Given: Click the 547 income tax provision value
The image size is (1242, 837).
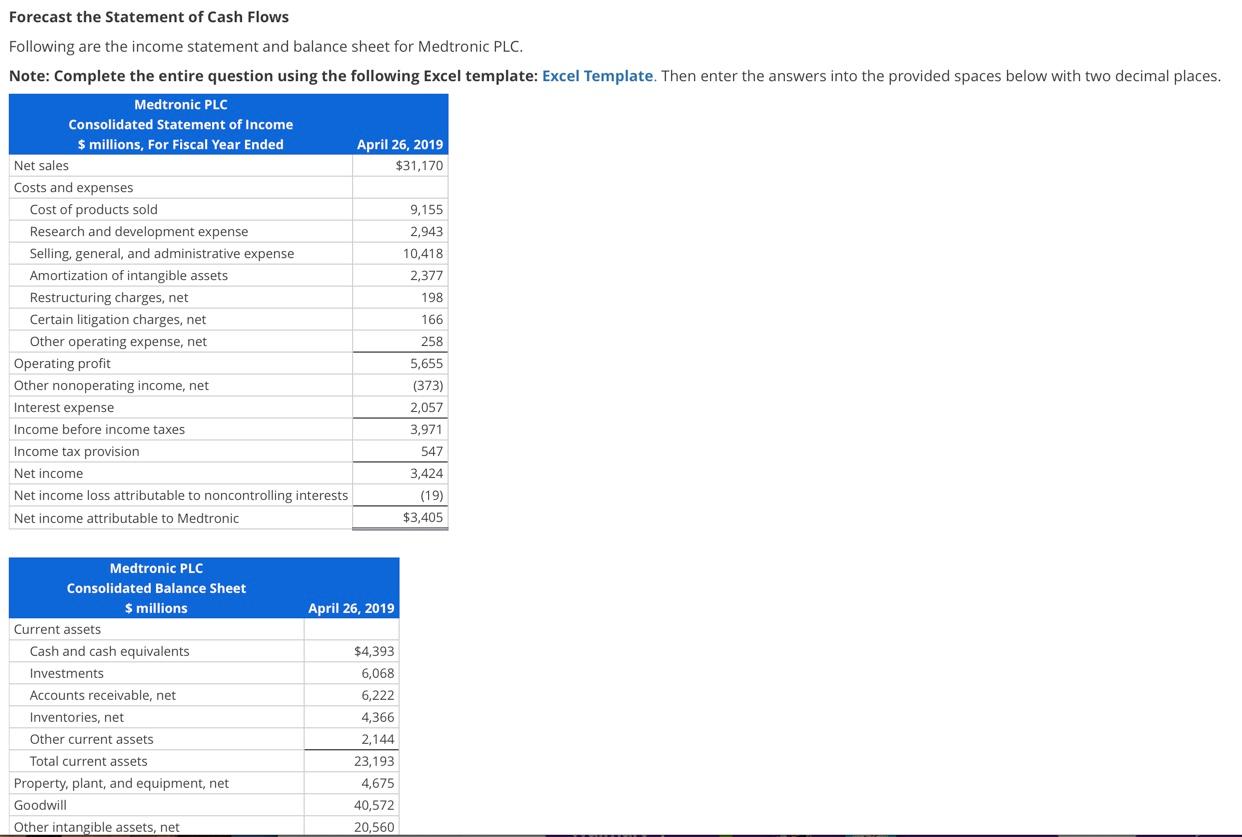Looking at the screenshot, I should (432, 452).
